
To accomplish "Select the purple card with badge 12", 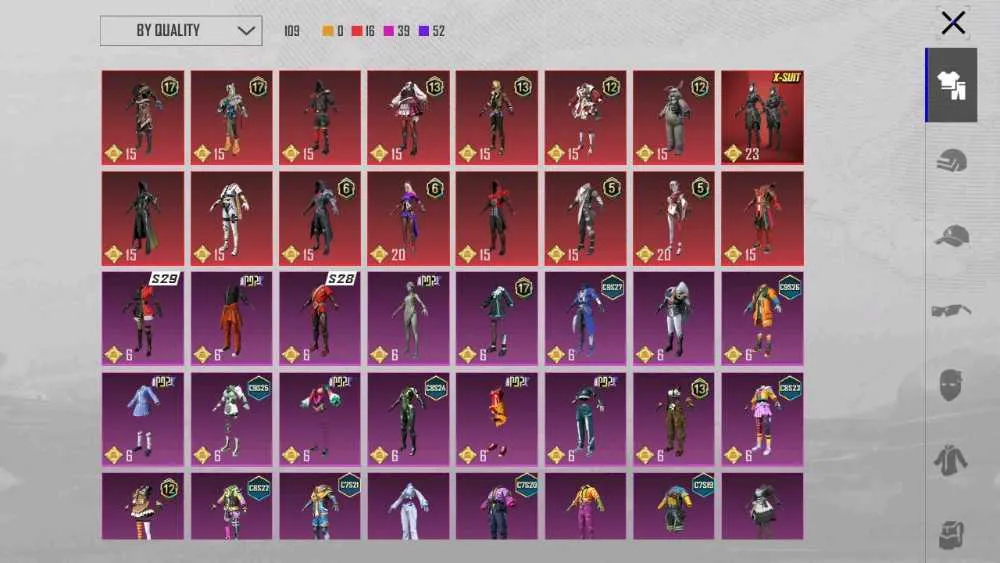I will click(142, 506).
